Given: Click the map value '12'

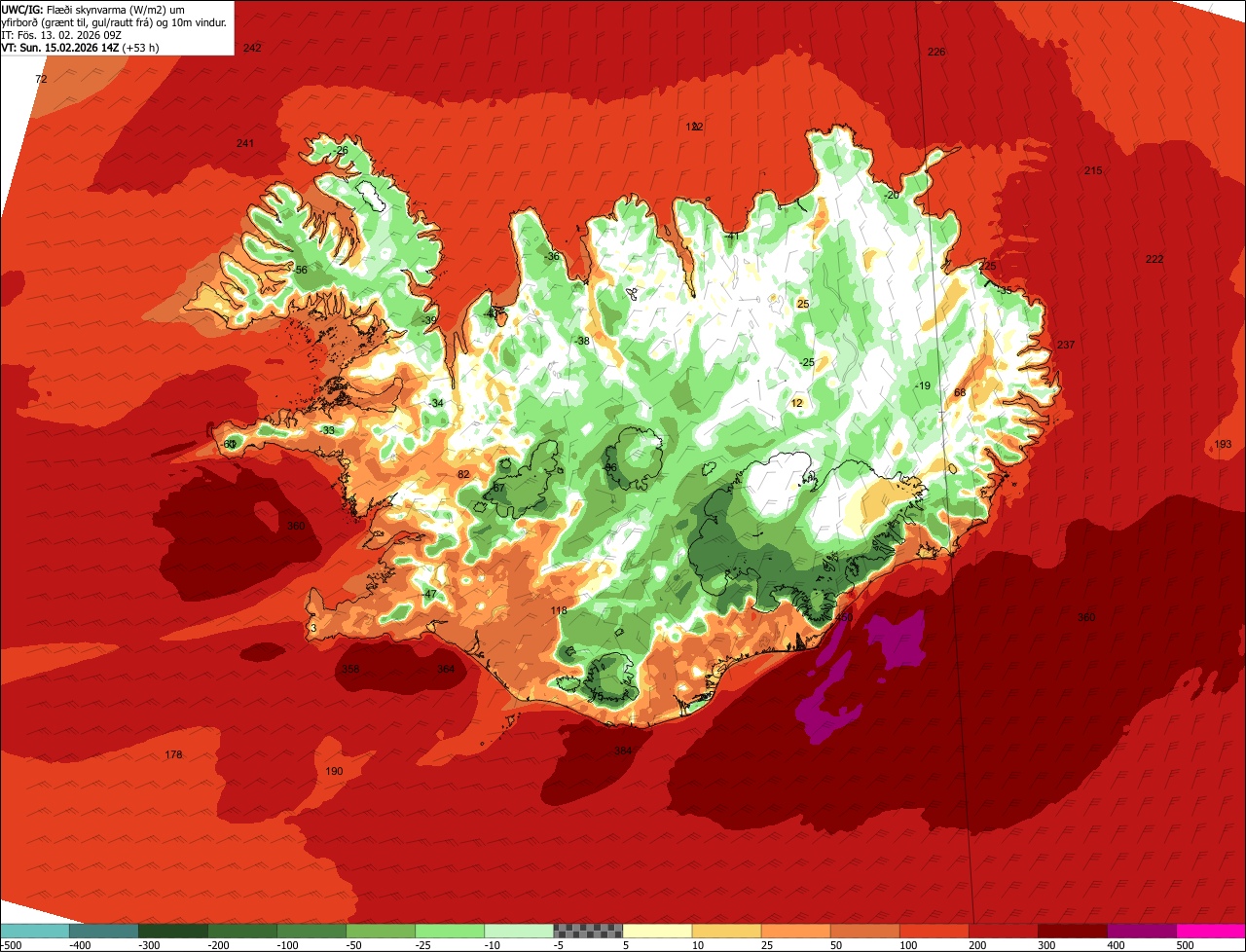Looking at the screenshot, I should click(796, 403).
